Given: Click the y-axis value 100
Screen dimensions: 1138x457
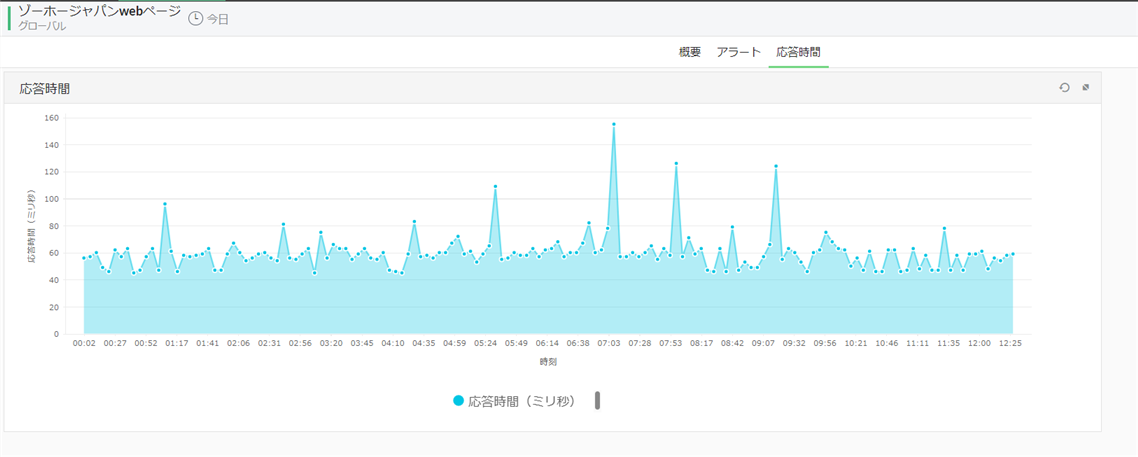Looking at the screenshot, I should (x=52, y=199).
